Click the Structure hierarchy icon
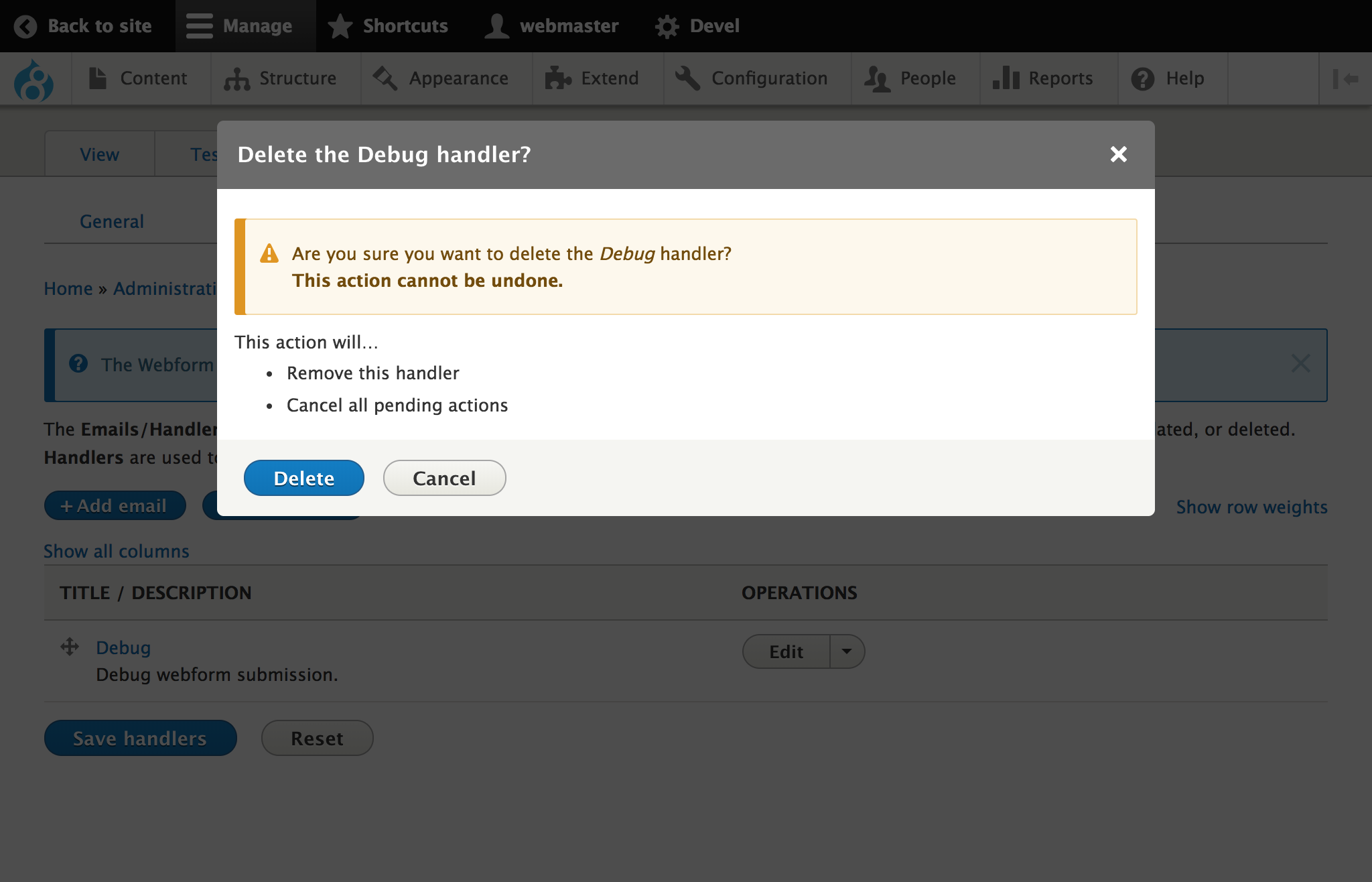This screenshot has width=1372, height=882. click(236, 79)
